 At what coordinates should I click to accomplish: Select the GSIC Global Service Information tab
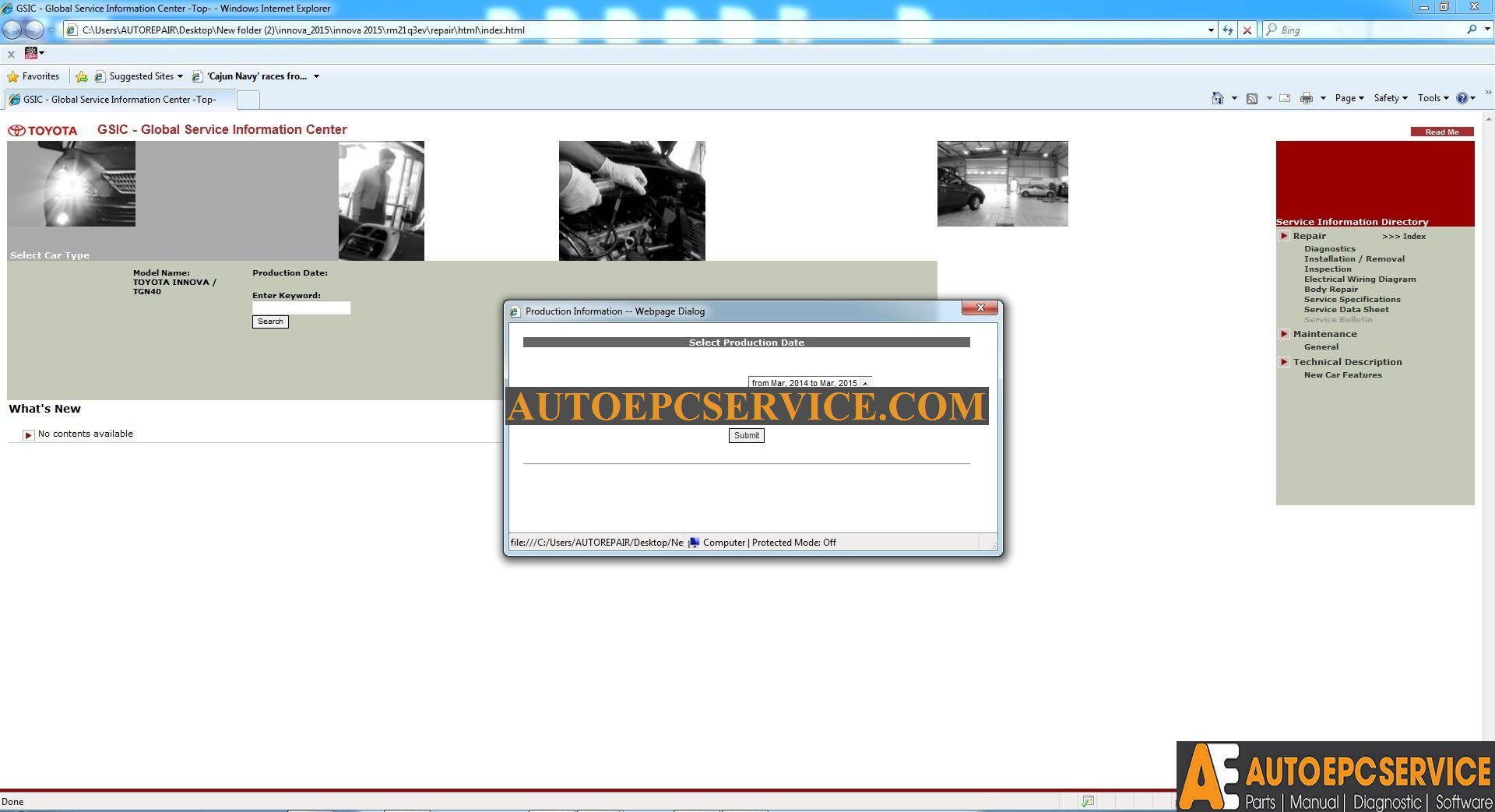[x=120, y=100]
